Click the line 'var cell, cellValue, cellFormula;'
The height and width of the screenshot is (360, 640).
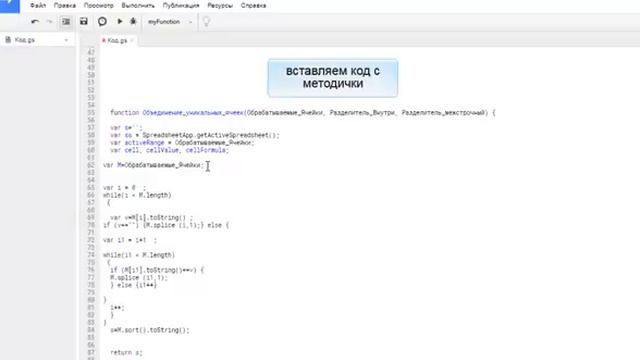pos(169,150)
